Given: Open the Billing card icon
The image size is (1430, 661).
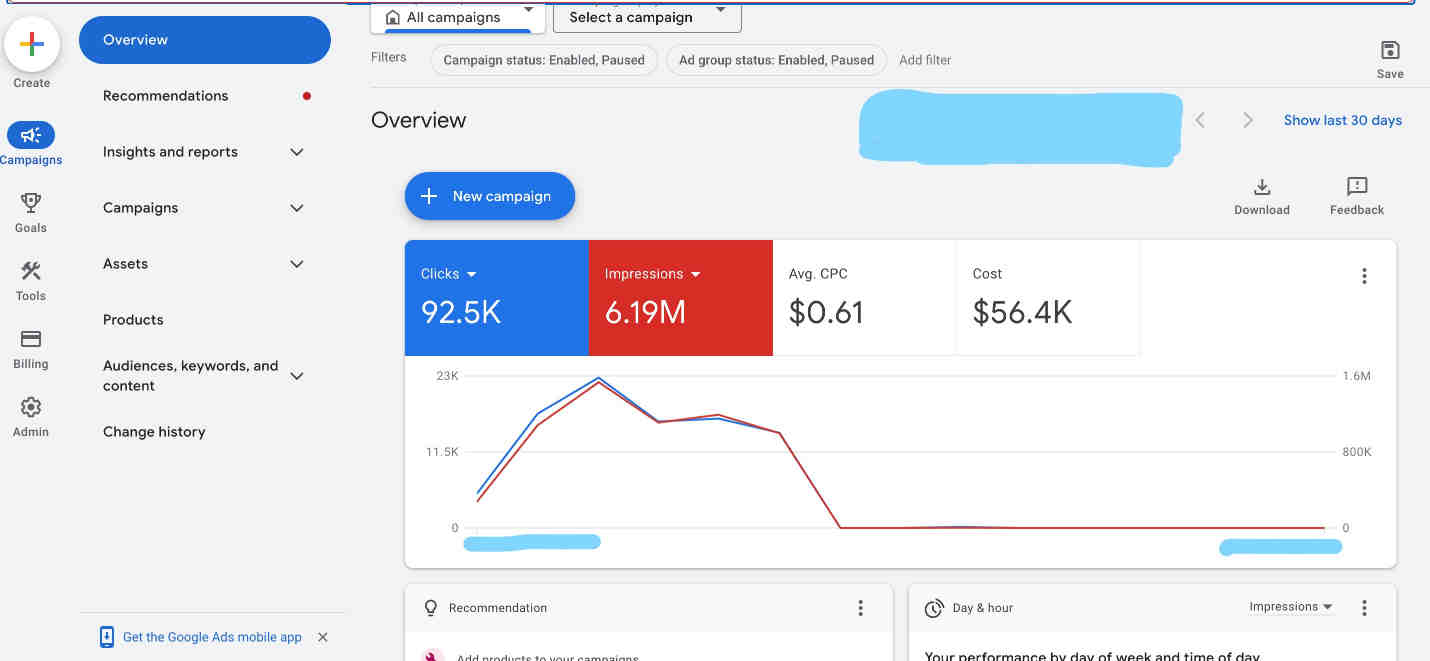Looking at the screenshot, I should (x=31, y=339).
